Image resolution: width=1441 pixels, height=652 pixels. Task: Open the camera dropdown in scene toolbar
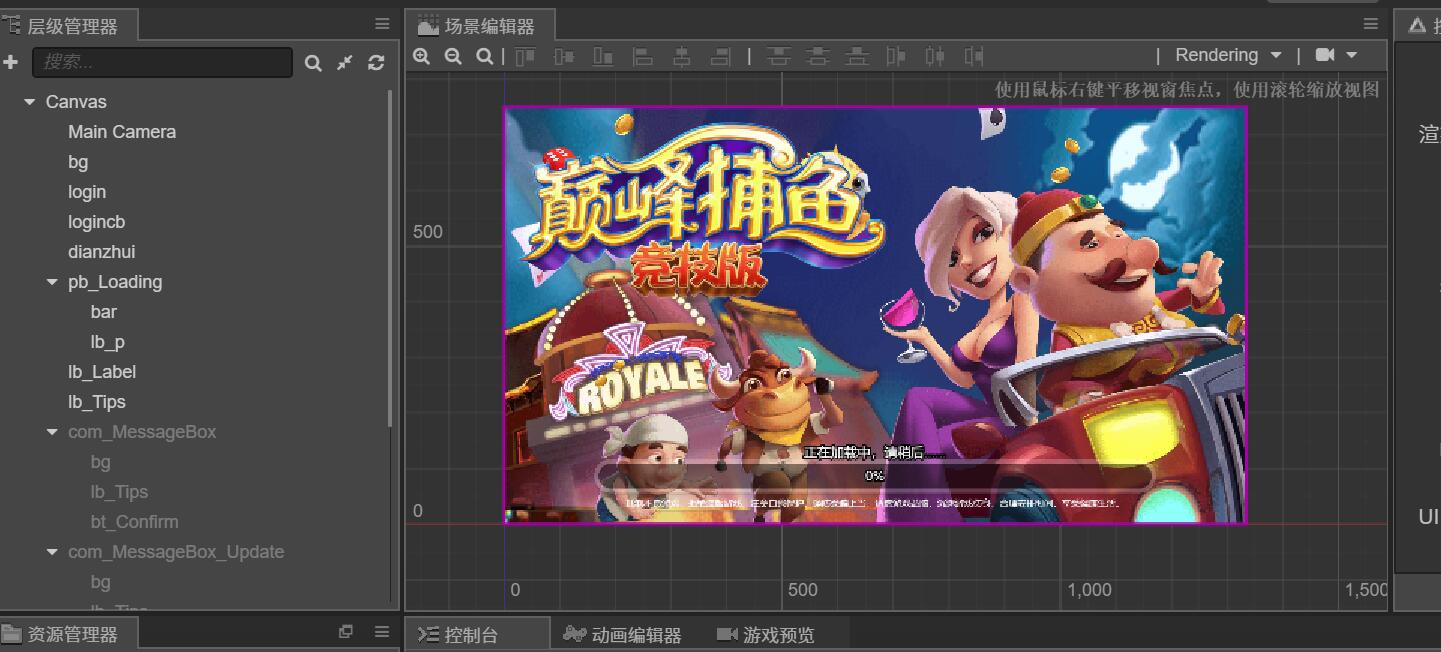(1336, 55)
